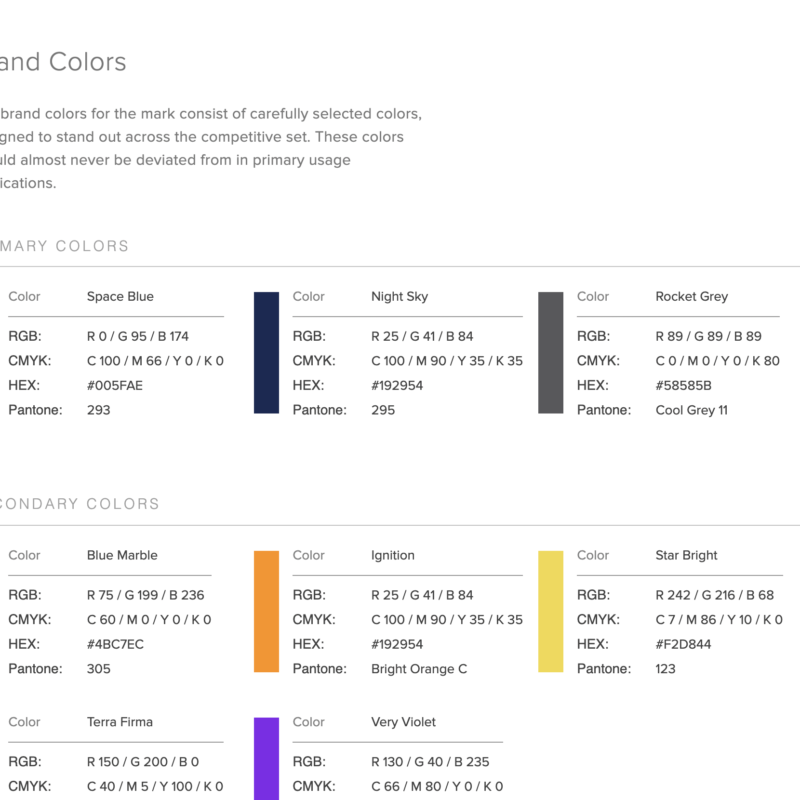This screenshot has width=800, height=800.
Task: Select the Rocket Grey color name
Action: (691, 296)
